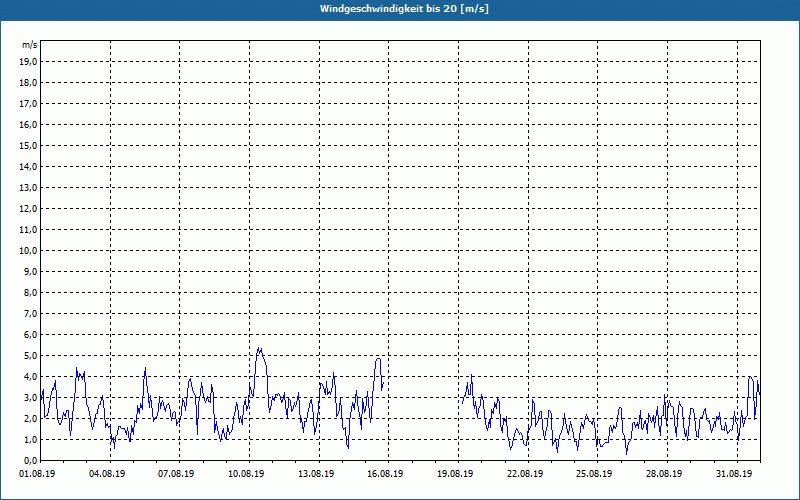Click the '31.08.19' date label

tap(734, 473)
